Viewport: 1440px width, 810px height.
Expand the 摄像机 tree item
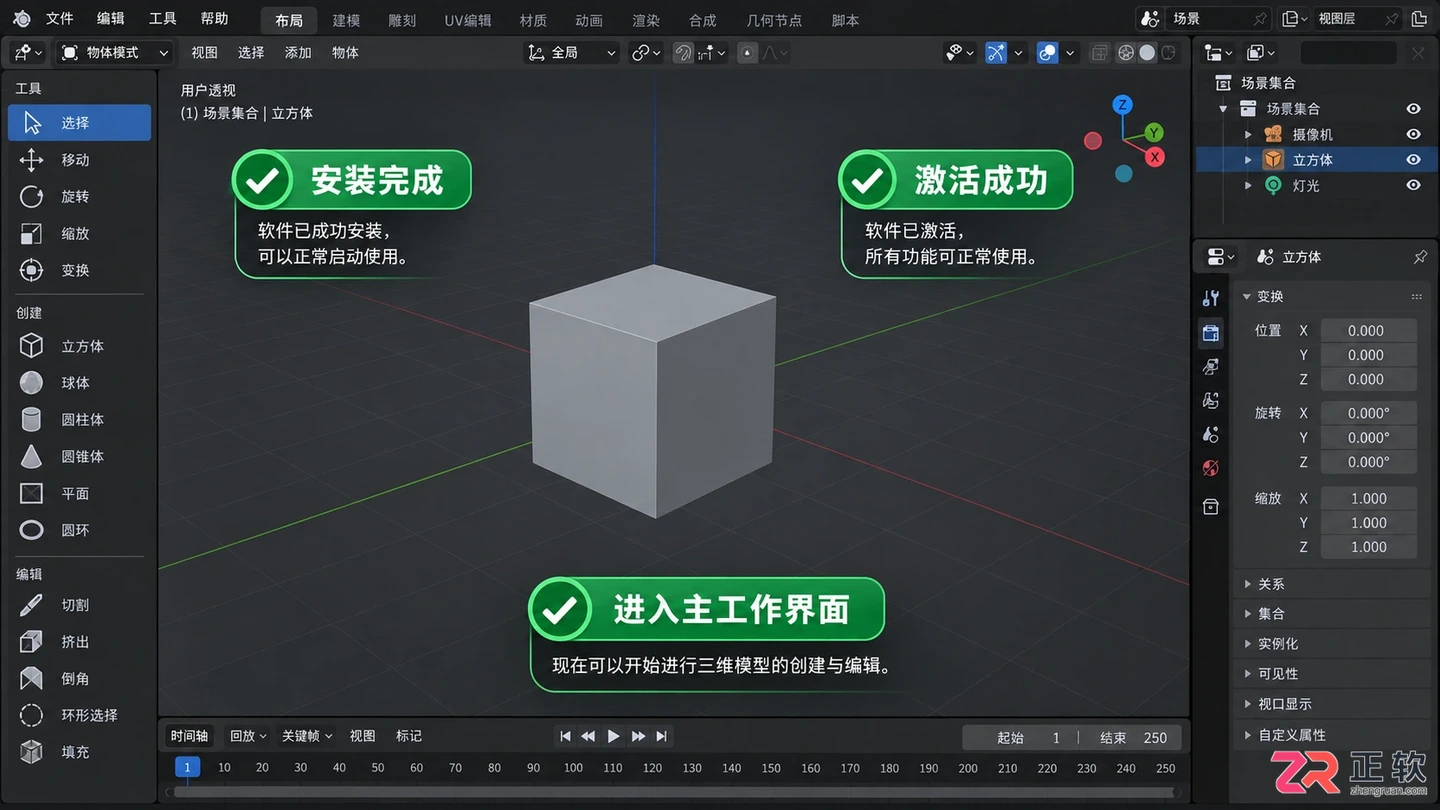pos(1248,134)
